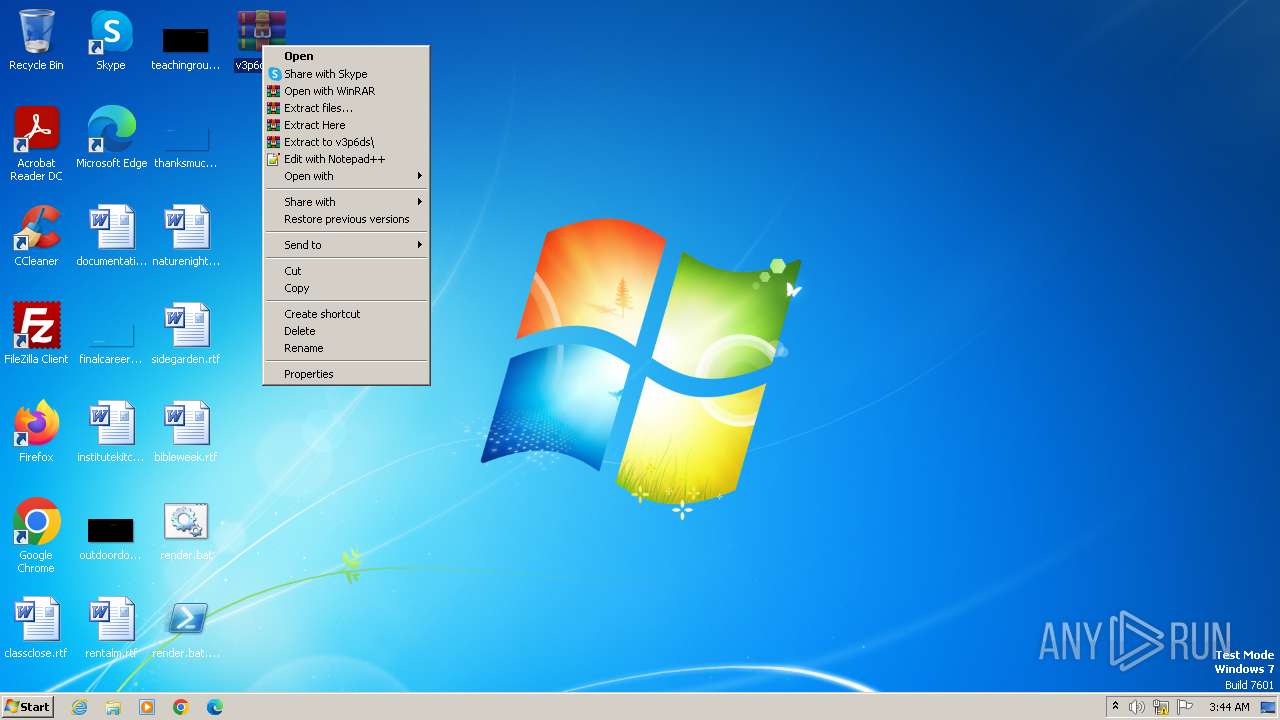Choose Copy in the context menu
Screen dimensions: 1280x720
(x=346, y=288)
